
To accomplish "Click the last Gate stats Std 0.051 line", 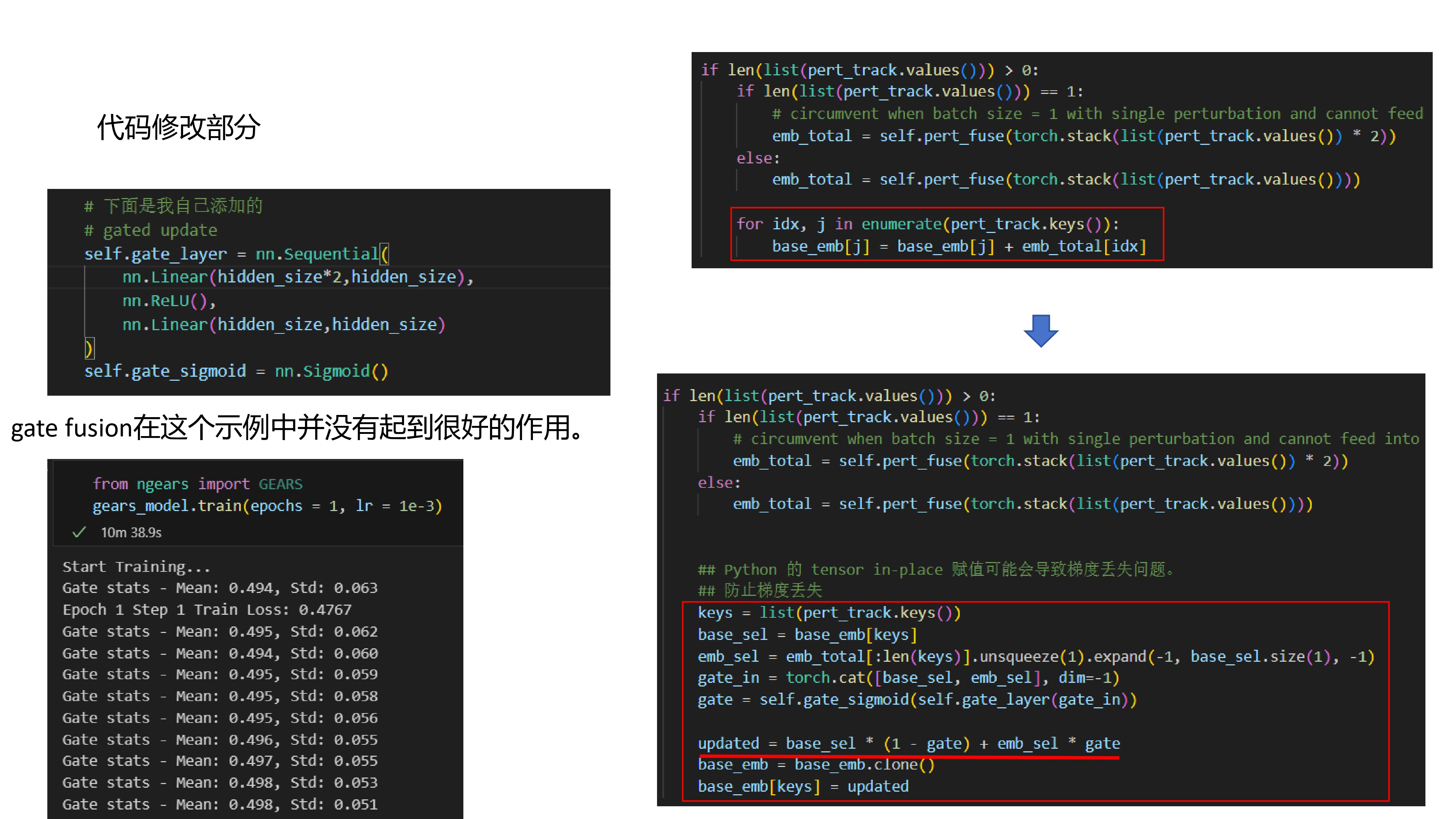I will [219, 804].
